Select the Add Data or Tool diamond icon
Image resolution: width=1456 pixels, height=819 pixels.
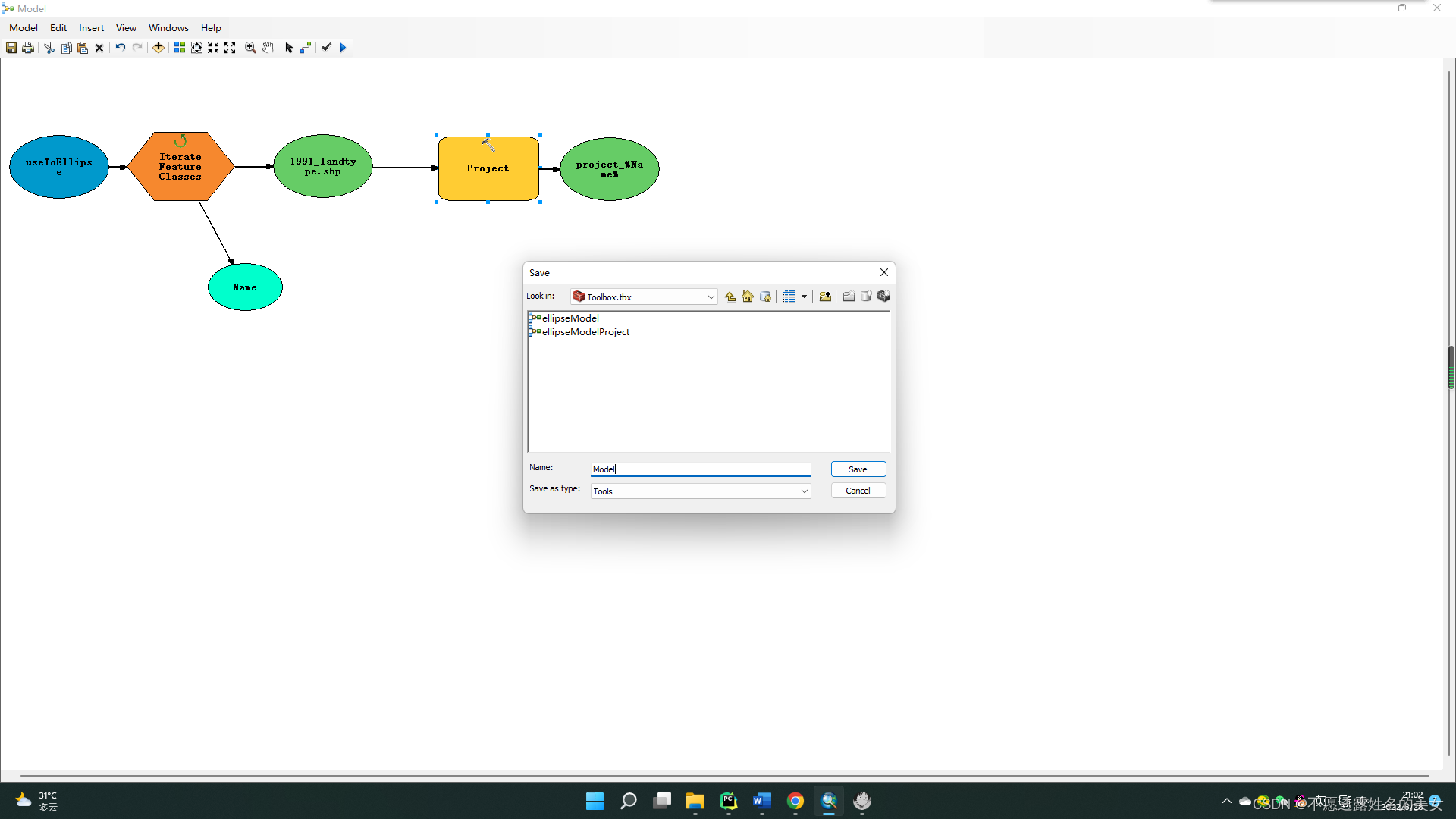click(158, 47)
